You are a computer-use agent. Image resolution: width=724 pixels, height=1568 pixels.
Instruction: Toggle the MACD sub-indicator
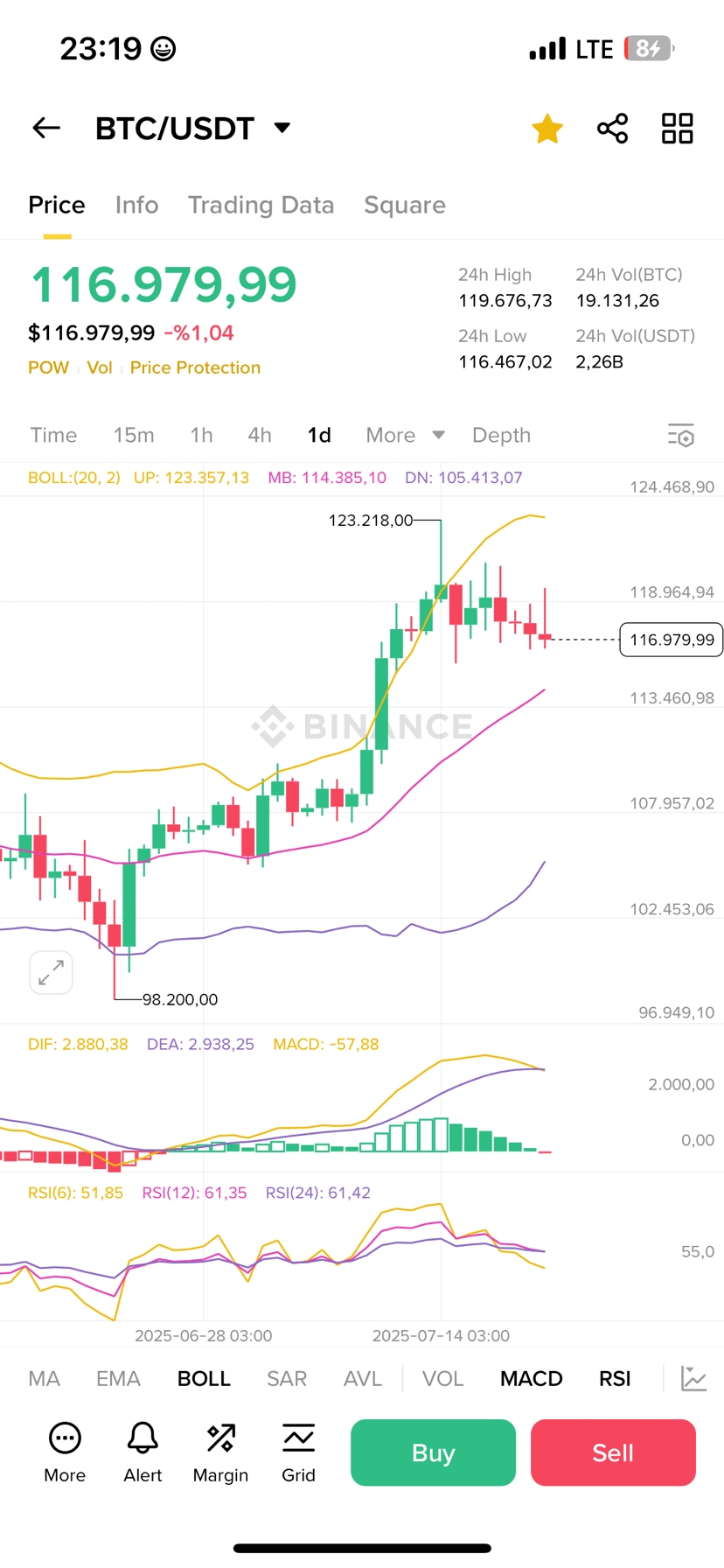coord(532,1379)
